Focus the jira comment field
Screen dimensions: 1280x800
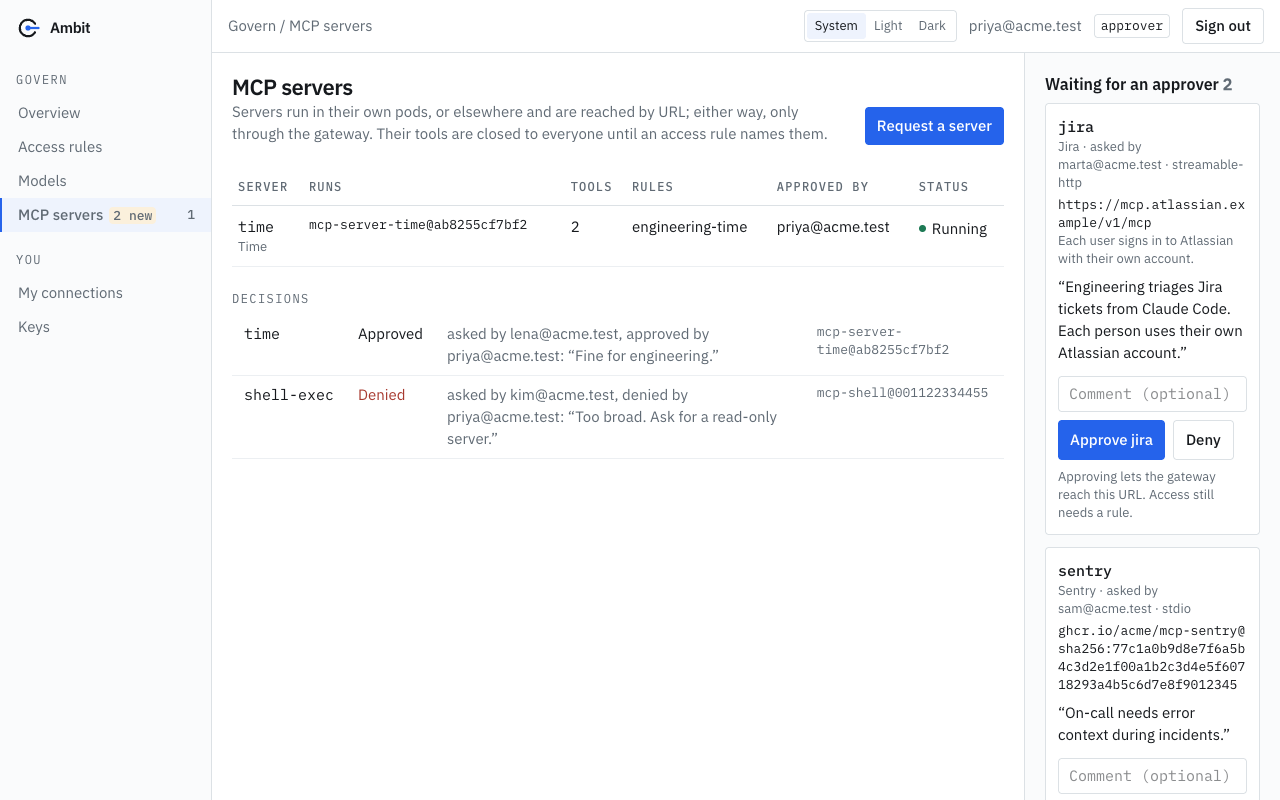coord(1152,394)
